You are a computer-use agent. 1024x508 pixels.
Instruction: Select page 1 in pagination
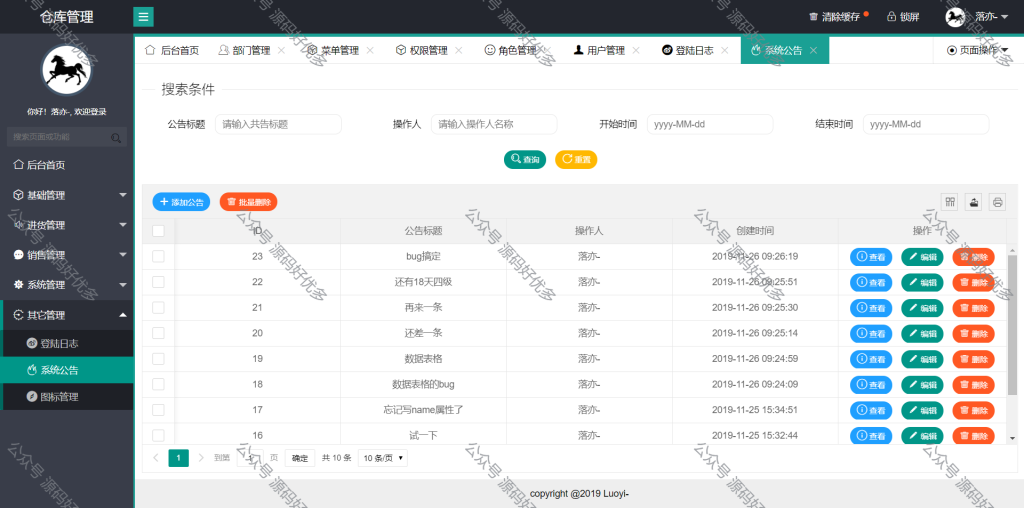coord(178,458)
